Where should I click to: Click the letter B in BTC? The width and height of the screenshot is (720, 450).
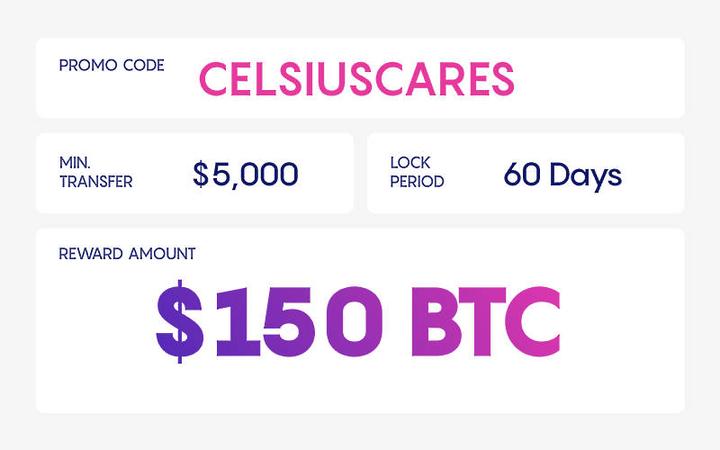[436, 321]
